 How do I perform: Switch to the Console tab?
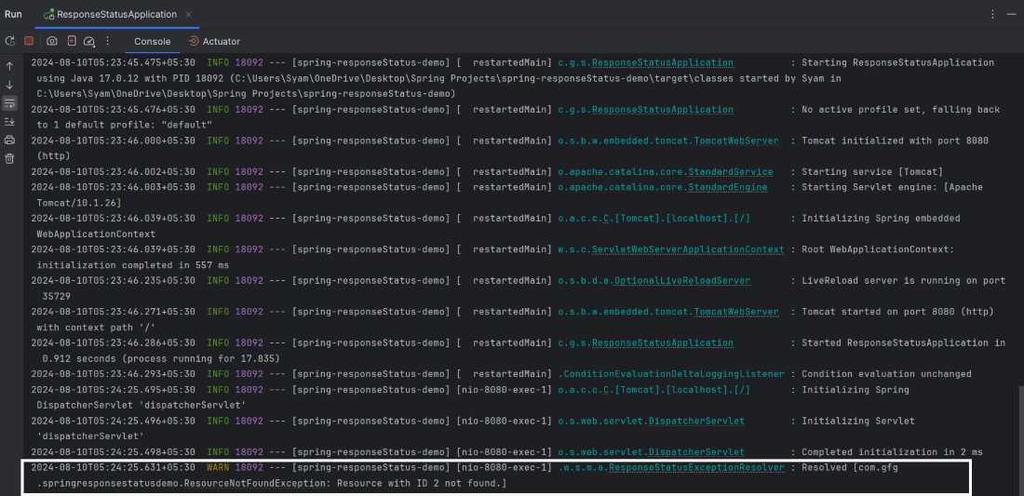[152, 41]
